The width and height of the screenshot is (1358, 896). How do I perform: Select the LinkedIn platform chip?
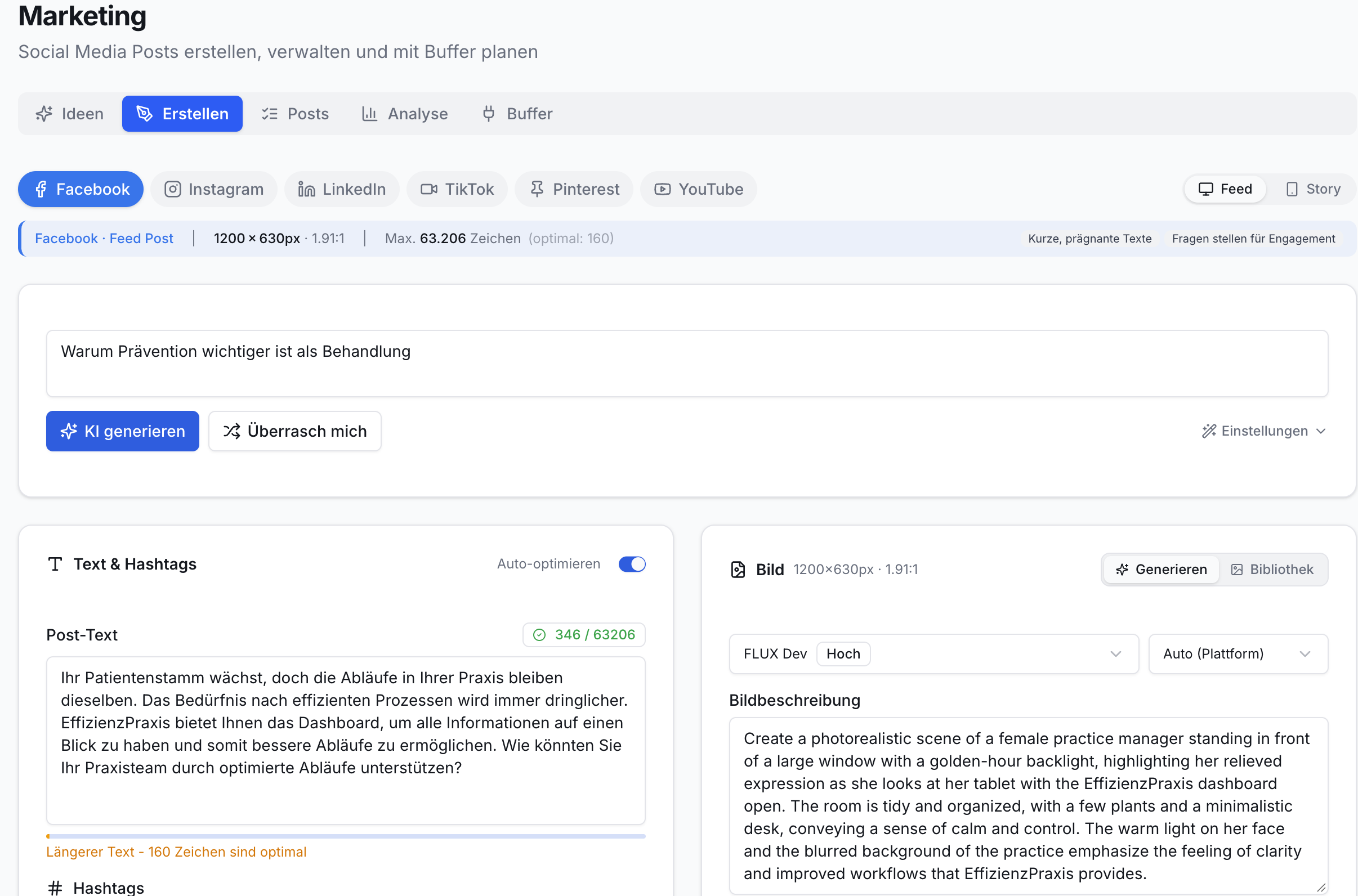click(x=342, y=189)
